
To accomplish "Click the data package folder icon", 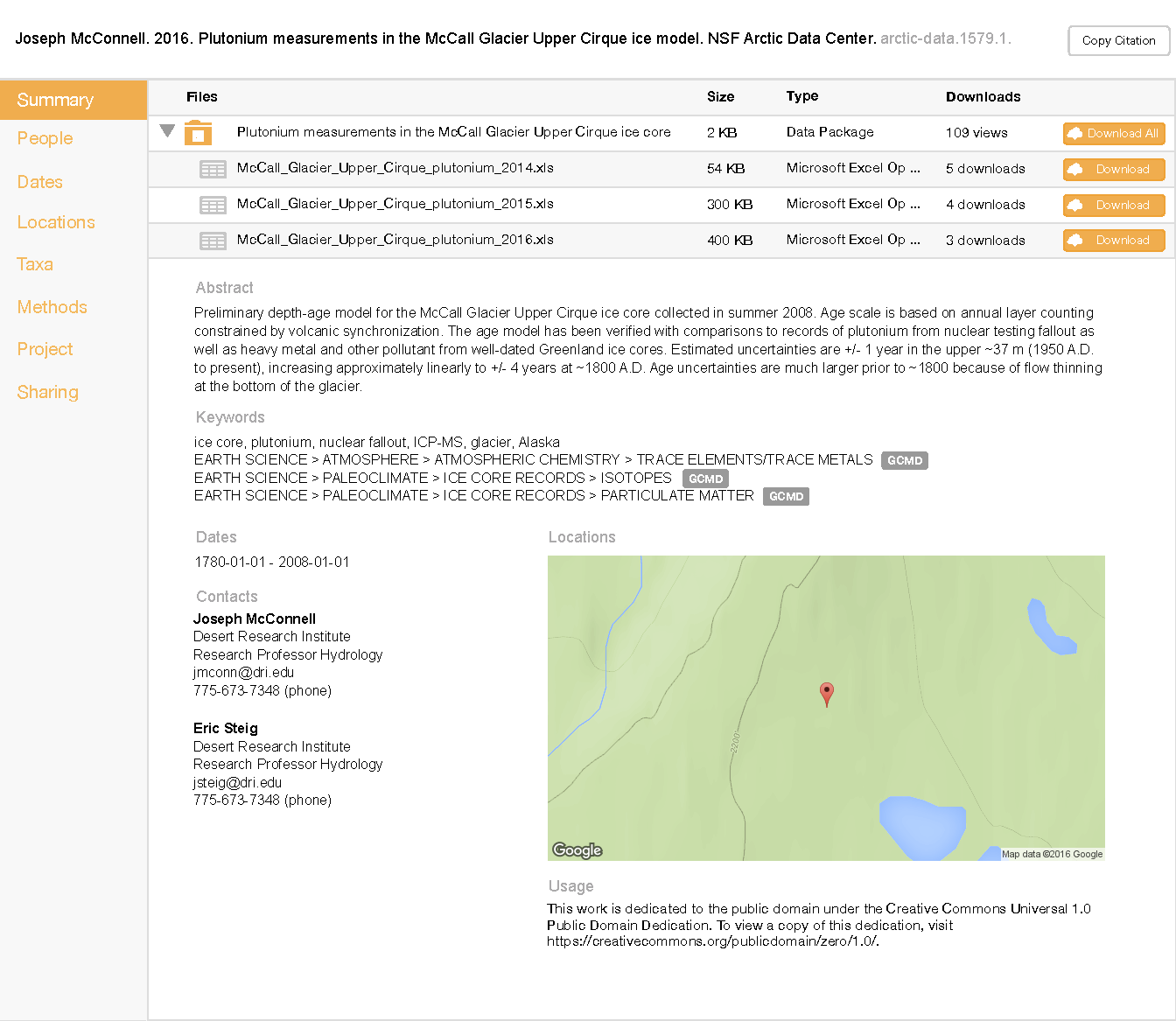I will [199, 133].
